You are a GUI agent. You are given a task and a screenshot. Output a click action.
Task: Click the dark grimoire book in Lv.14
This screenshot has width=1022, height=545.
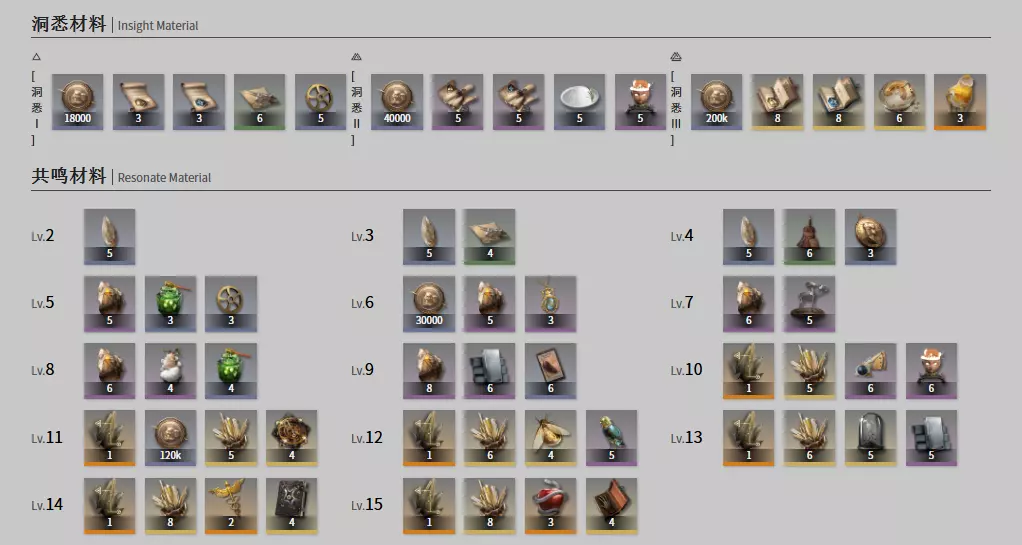291,506
